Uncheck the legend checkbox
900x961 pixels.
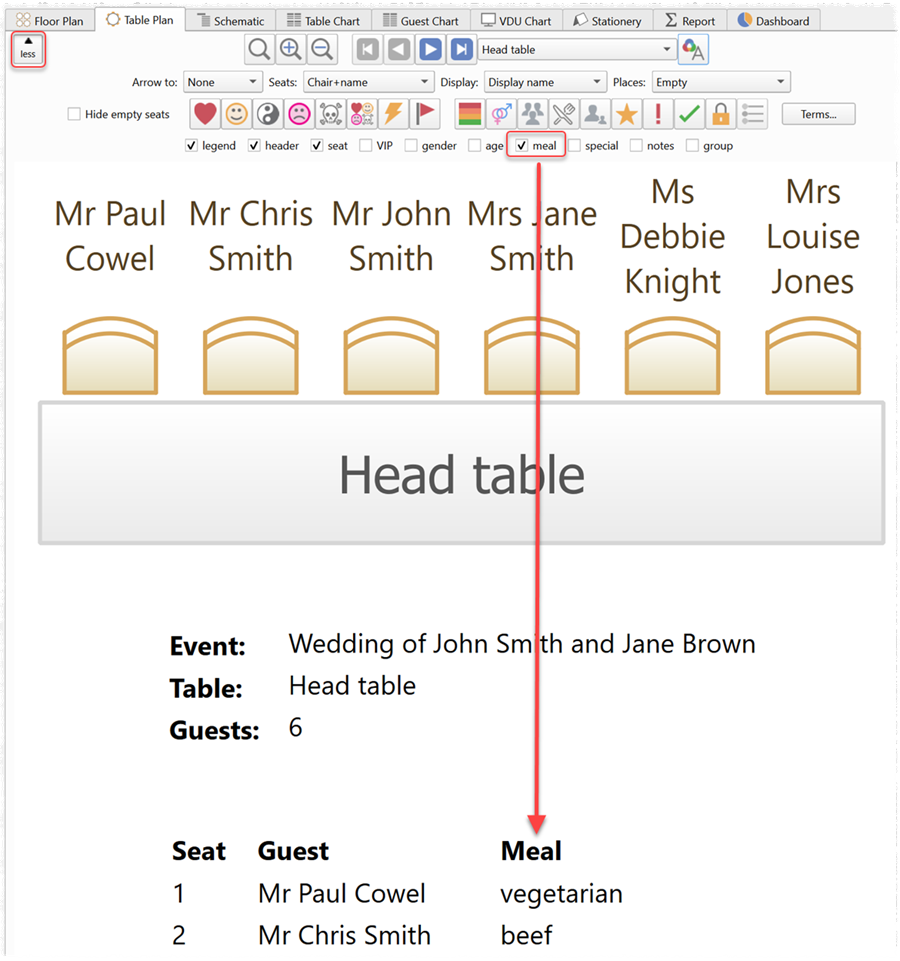coord(190,145)
